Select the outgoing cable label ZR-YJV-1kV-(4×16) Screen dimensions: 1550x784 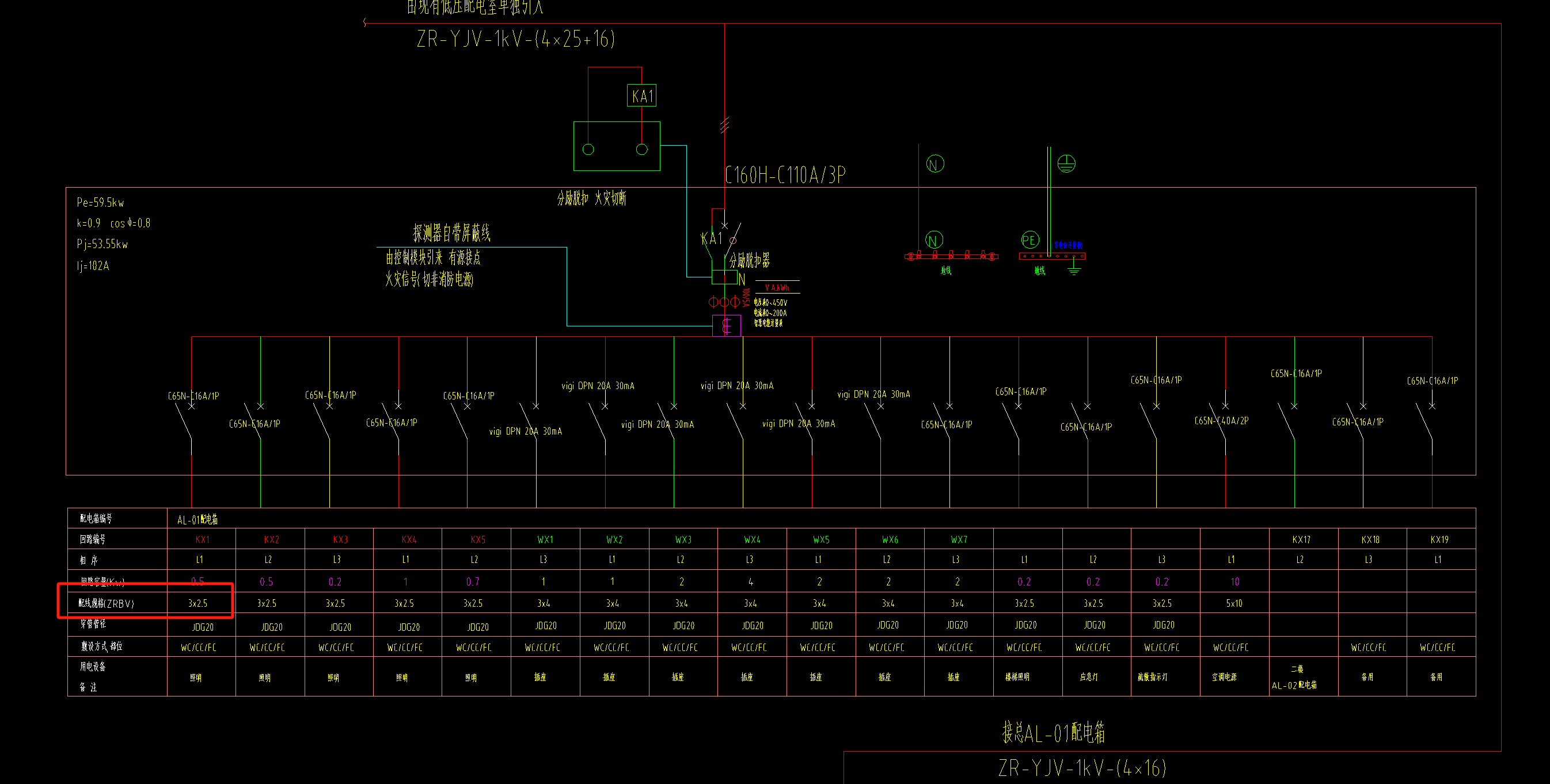(x=1082, y=768)
